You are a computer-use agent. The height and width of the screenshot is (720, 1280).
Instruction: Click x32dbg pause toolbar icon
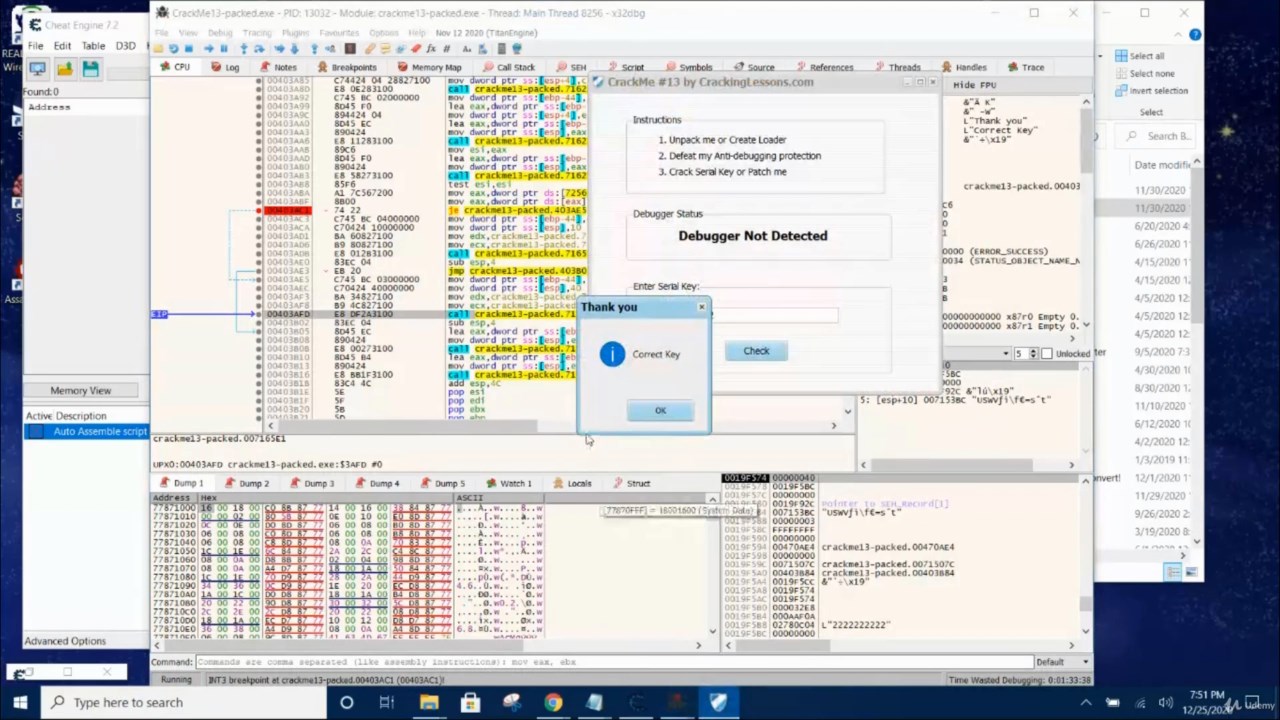[223, 49]
